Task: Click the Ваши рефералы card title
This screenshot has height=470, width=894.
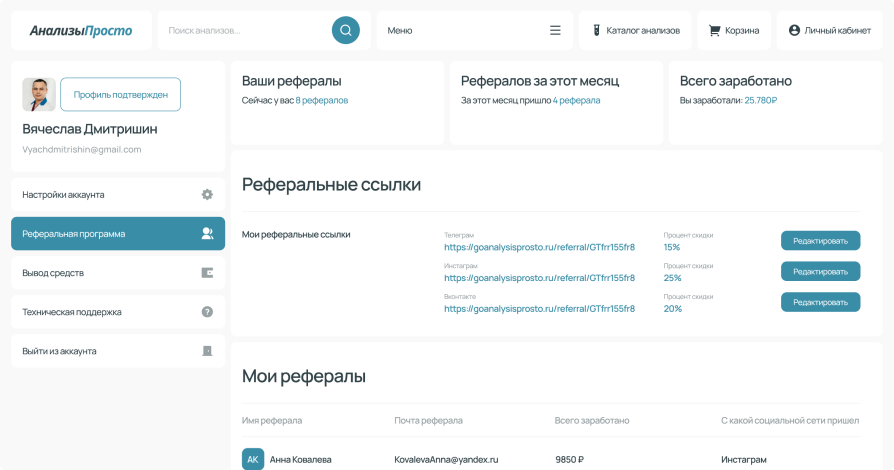Action: pyautogui.click(x=291, y=81)
